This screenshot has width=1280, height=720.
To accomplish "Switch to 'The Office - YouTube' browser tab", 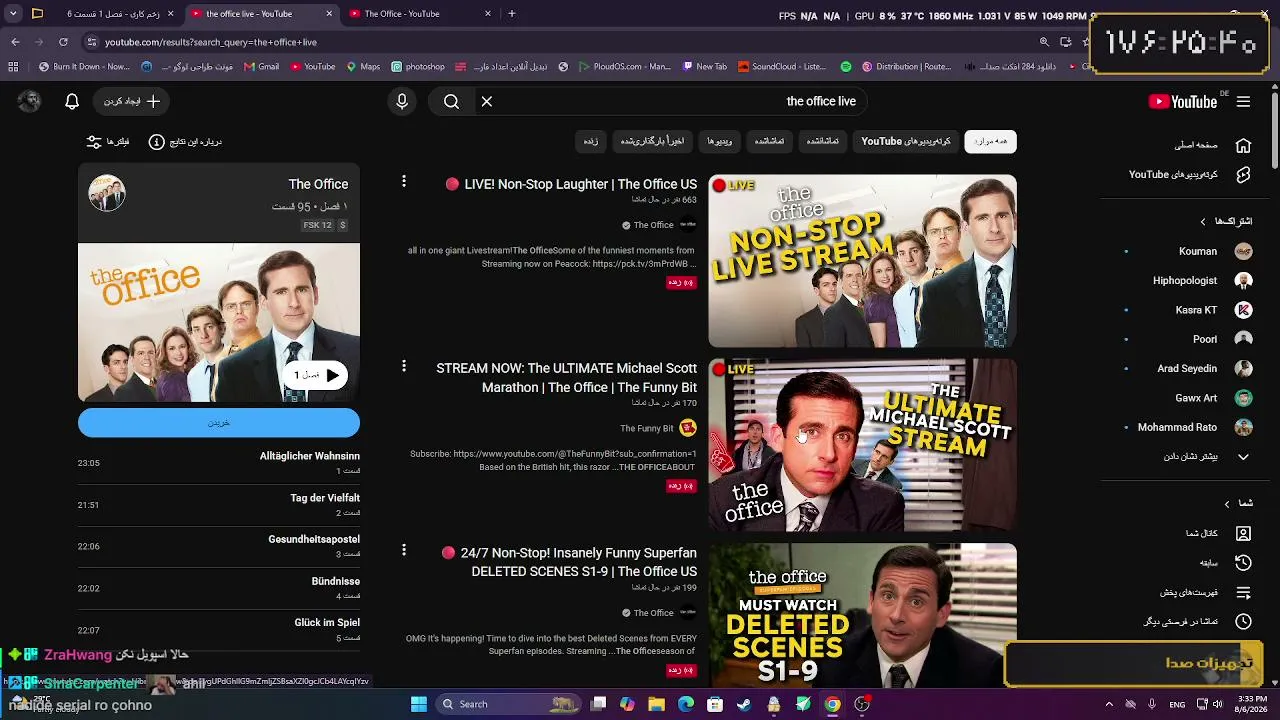I will [x=419, y=14].
